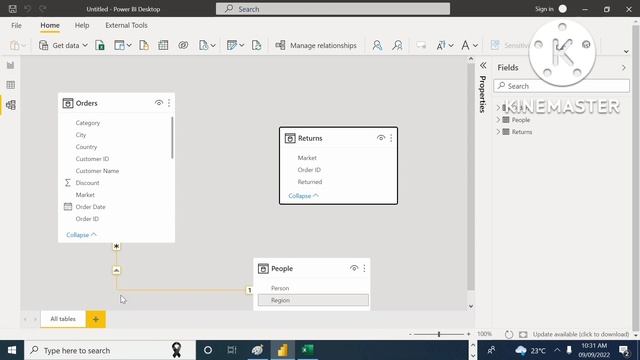Open Manage relationships
The height and width of the screenshot is (360, 640).
pyautogui.click(x=316, y=45)
